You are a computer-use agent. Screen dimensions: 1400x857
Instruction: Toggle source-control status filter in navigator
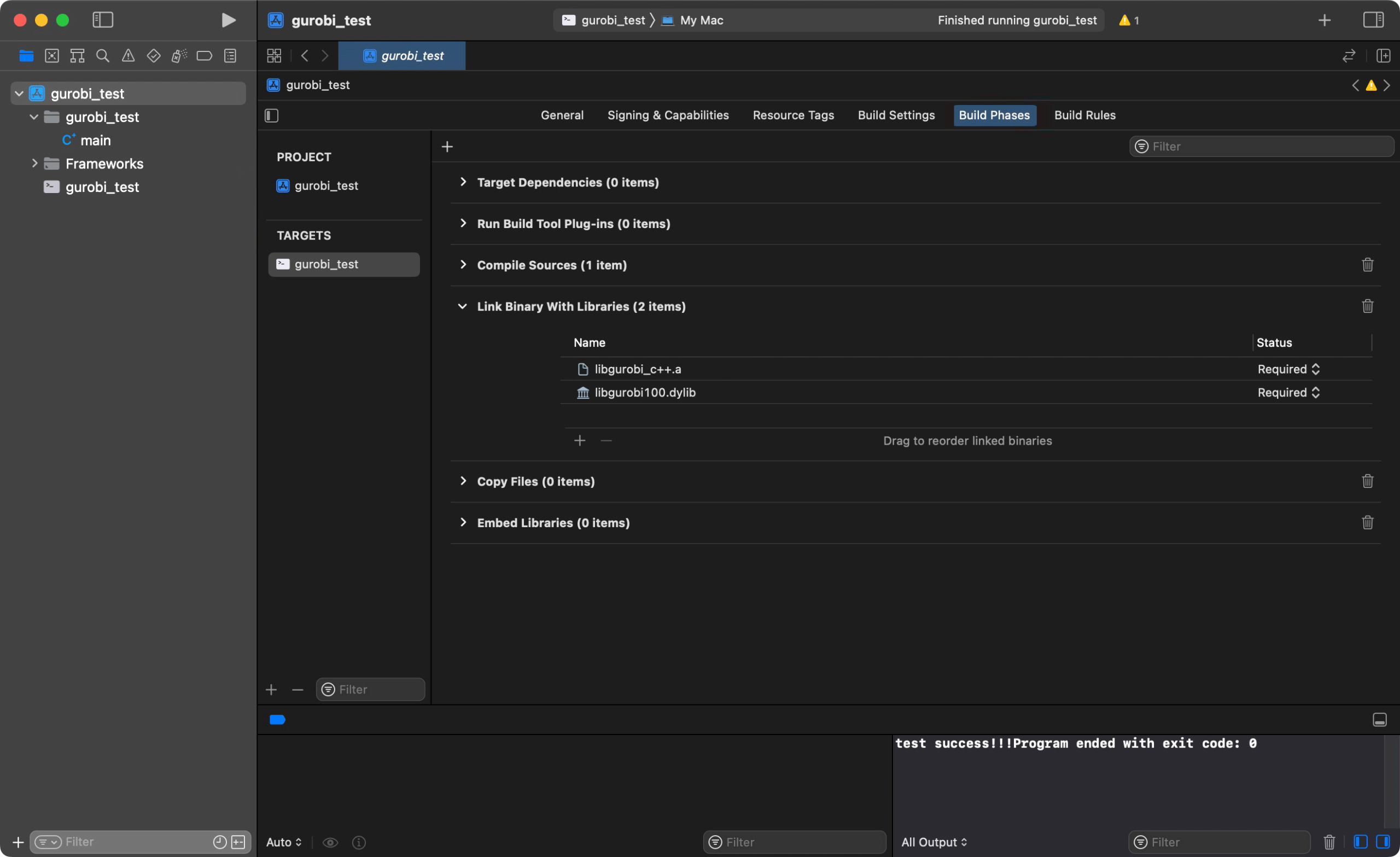point(238,842)
